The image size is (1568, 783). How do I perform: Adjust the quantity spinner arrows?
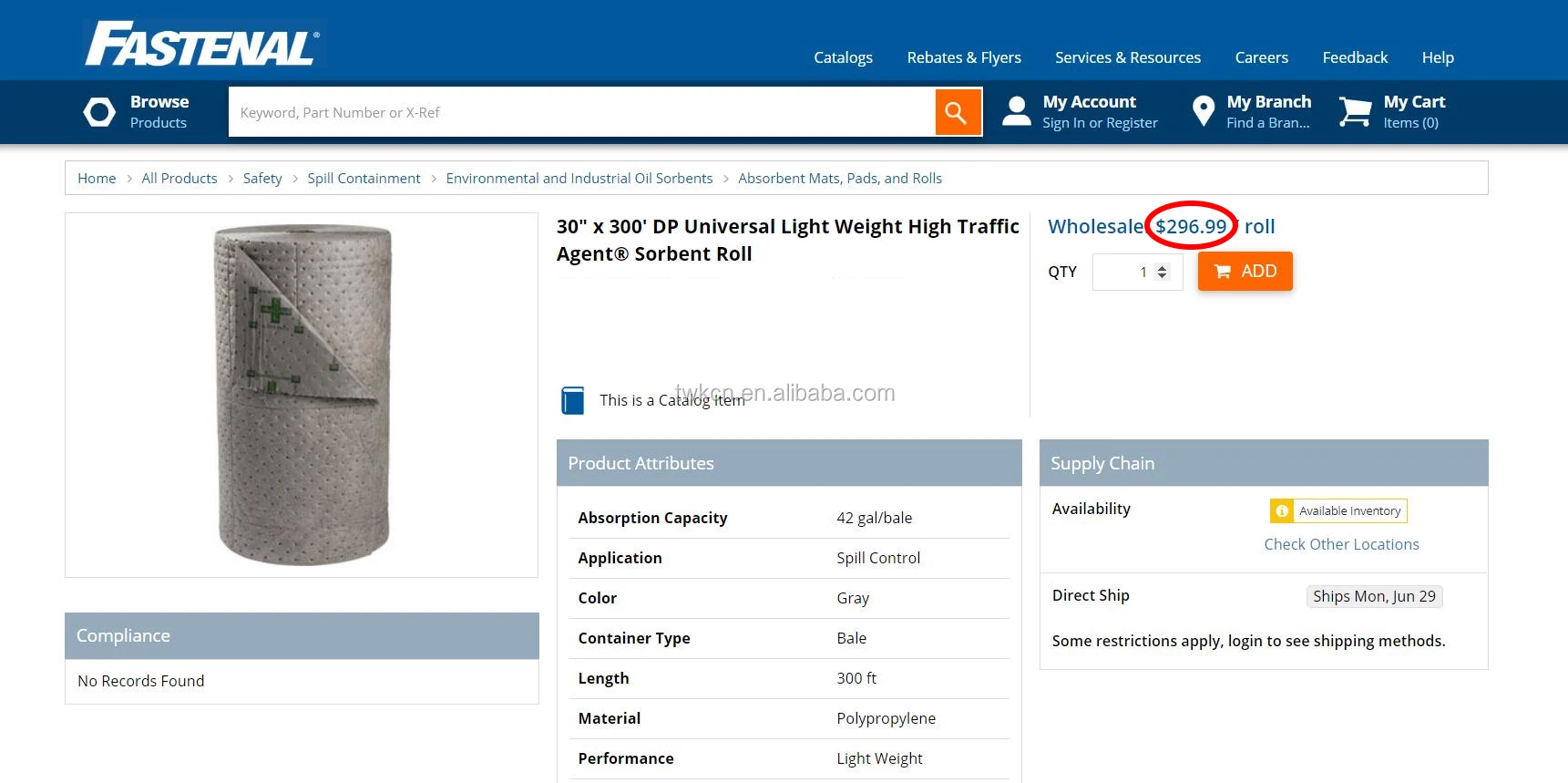pyautogui.click(x=1162, y=272)
